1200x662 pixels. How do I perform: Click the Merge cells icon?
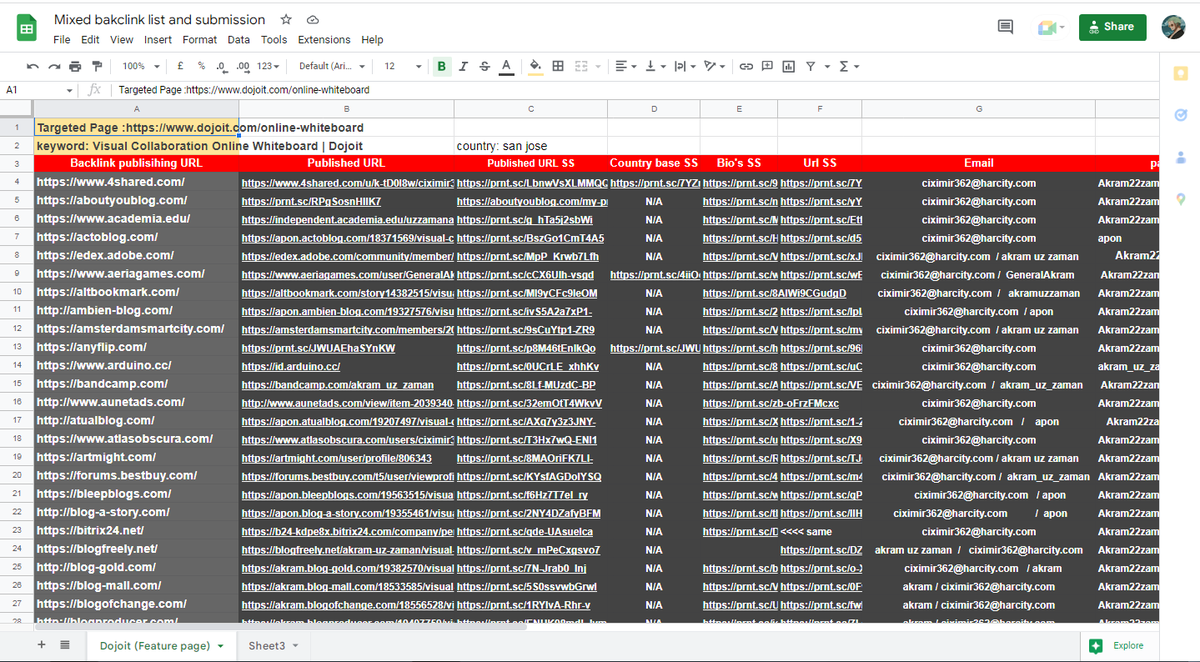(x=580, y=66)
